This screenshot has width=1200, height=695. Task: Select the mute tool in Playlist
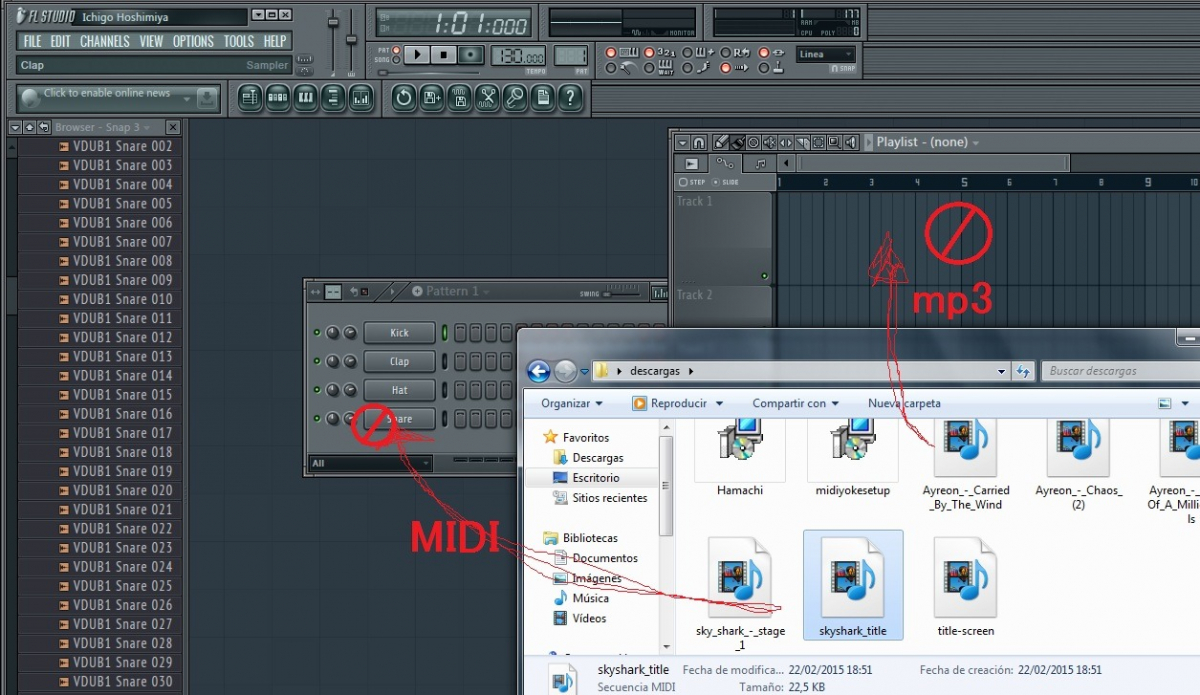coord(770,142)
